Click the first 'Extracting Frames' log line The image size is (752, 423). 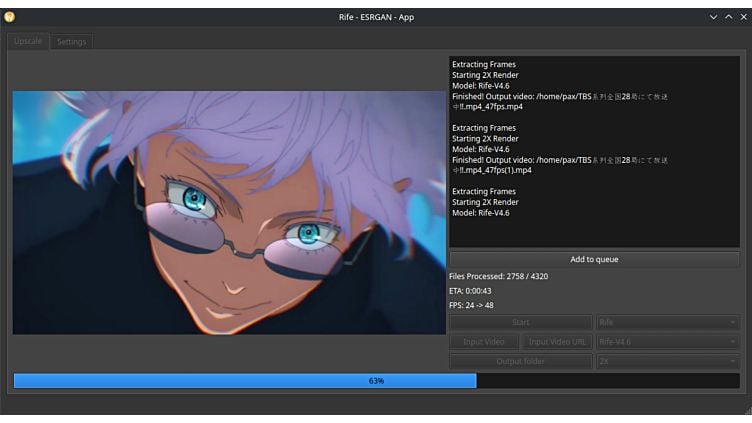pos(484,64)
